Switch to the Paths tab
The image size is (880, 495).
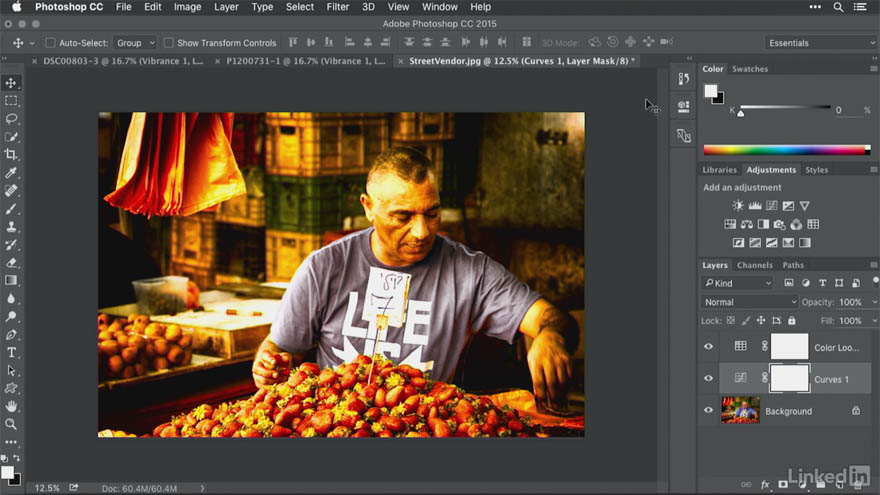[x=793, y=265]
